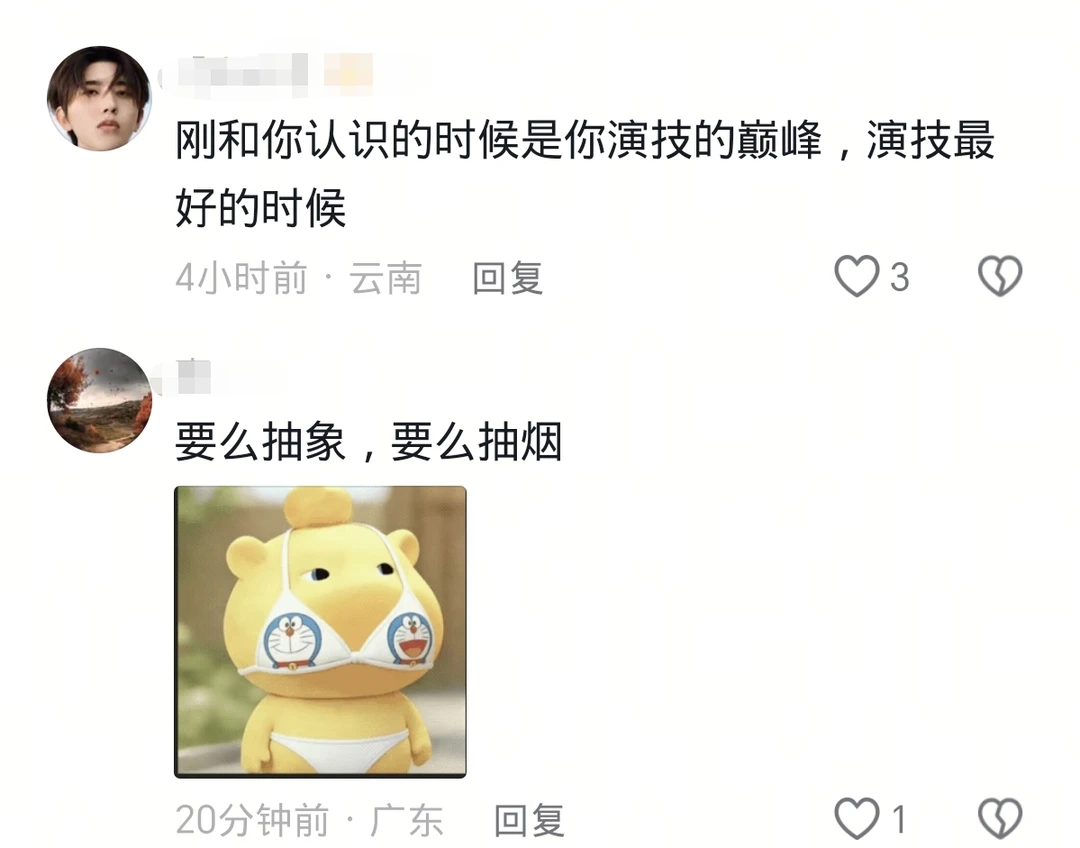This screenshot has width=1080, height=848.
Task: Tap the blurred orange badge beside first username
Action: click(x=349, y=72)
